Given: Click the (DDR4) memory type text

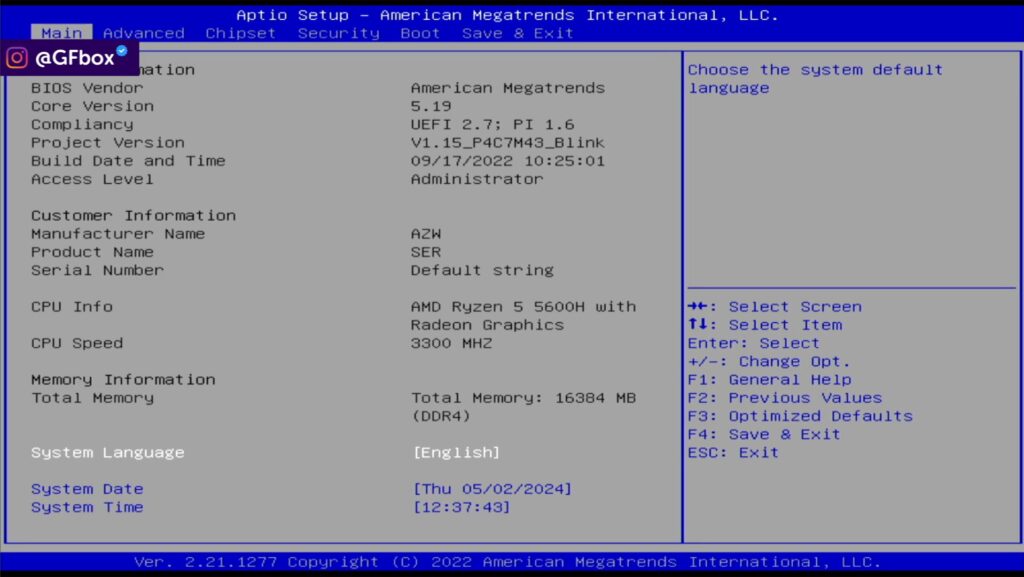Looking at the screenshot, I should click(441, 416).
